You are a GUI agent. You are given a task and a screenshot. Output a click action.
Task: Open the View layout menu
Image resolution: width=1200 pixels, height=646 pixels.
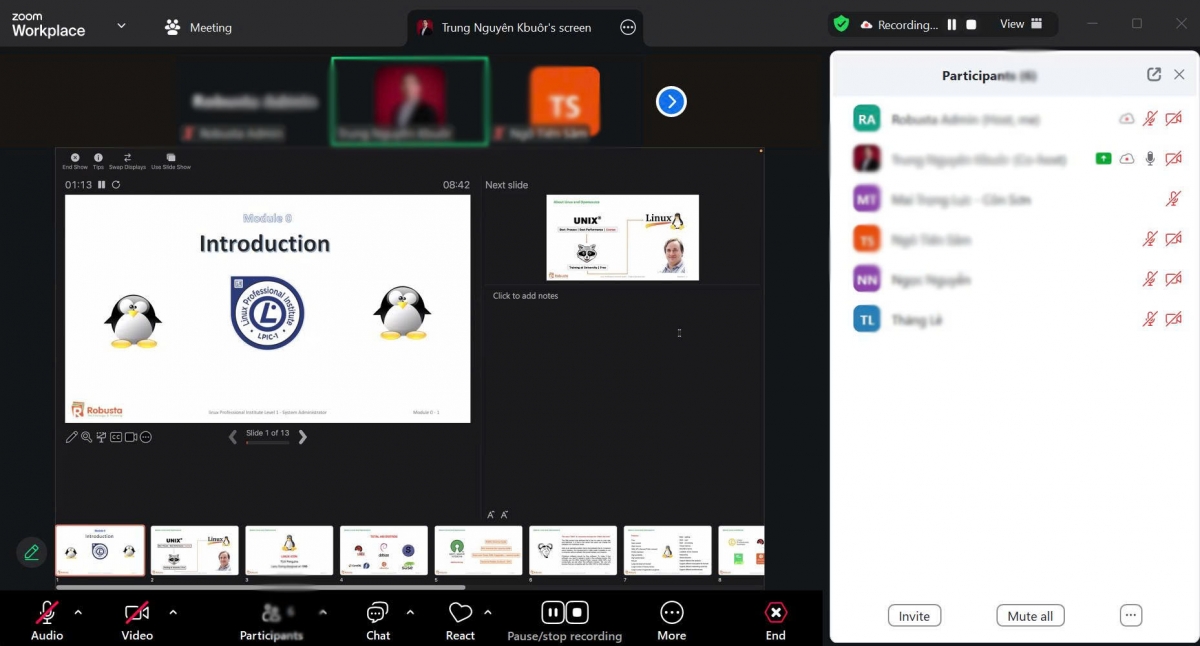click(x=1021, y=24)
